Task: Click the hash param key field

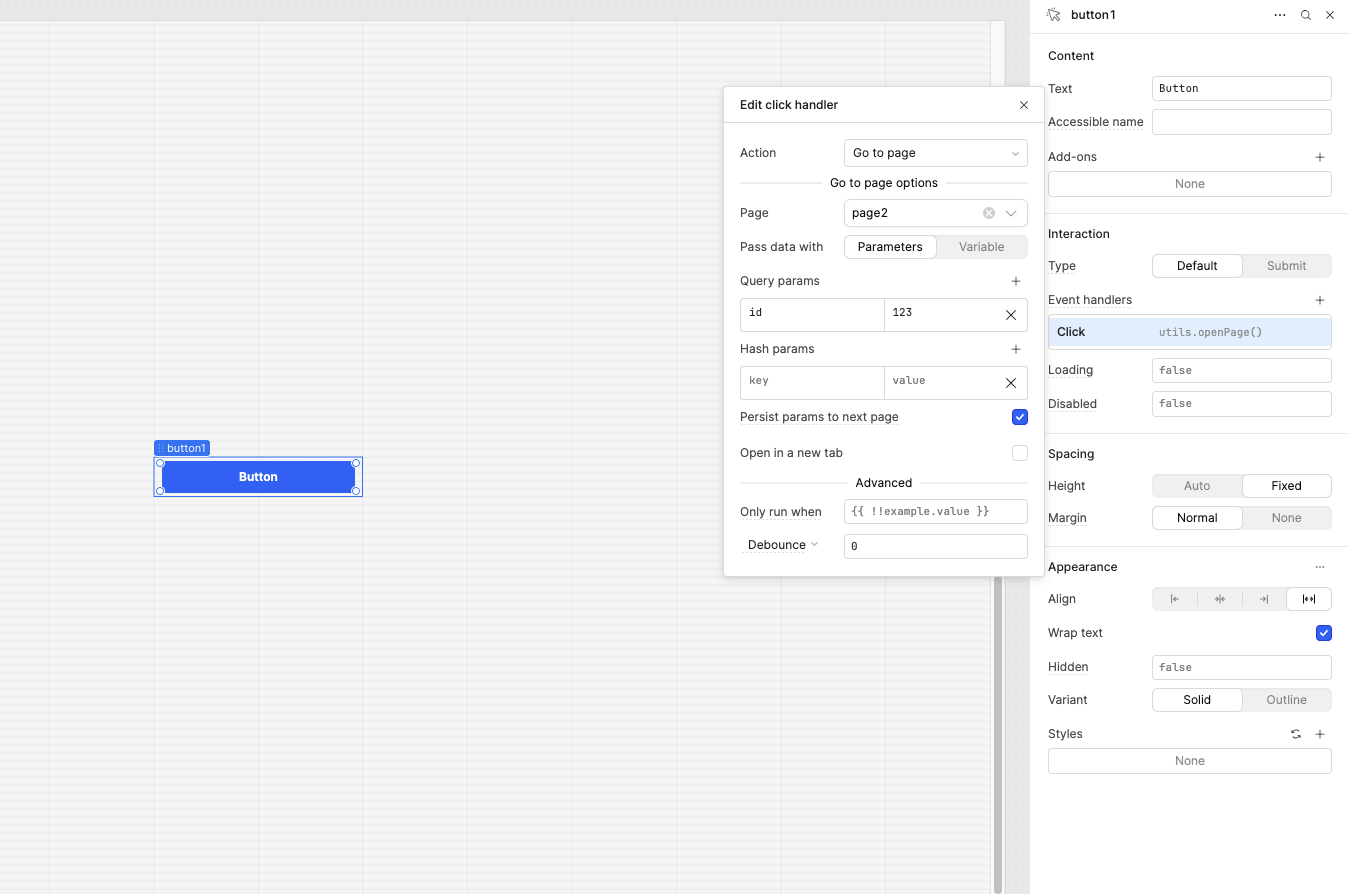Action: pyautogui.click(x=812, y=383)
